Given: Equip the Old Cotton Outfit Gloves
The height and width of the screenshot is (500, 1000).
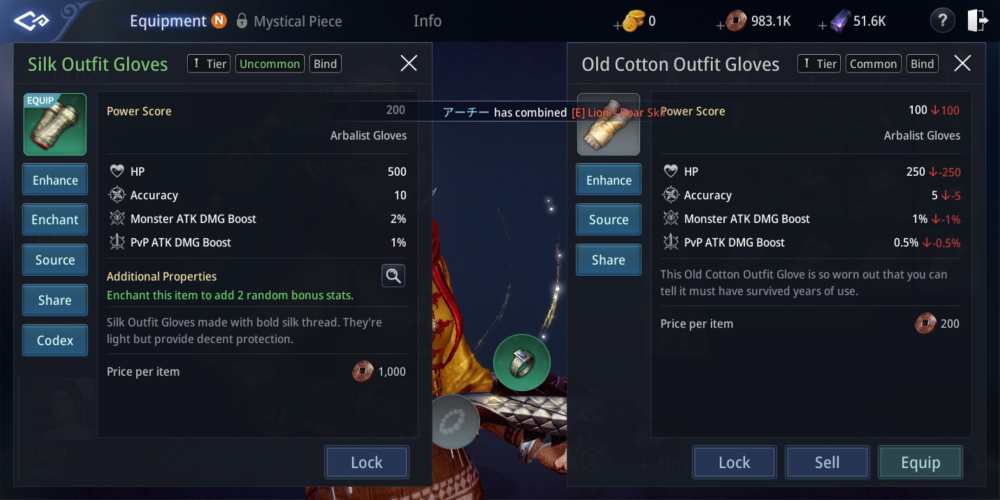Looking at the screenshot, I should point(920,462).
